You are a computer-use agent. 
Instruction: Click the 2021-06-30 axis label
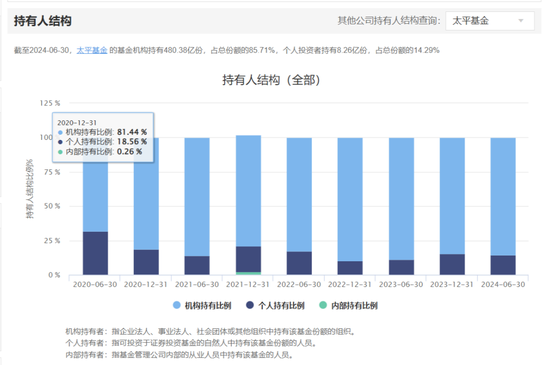coord(197,284)
